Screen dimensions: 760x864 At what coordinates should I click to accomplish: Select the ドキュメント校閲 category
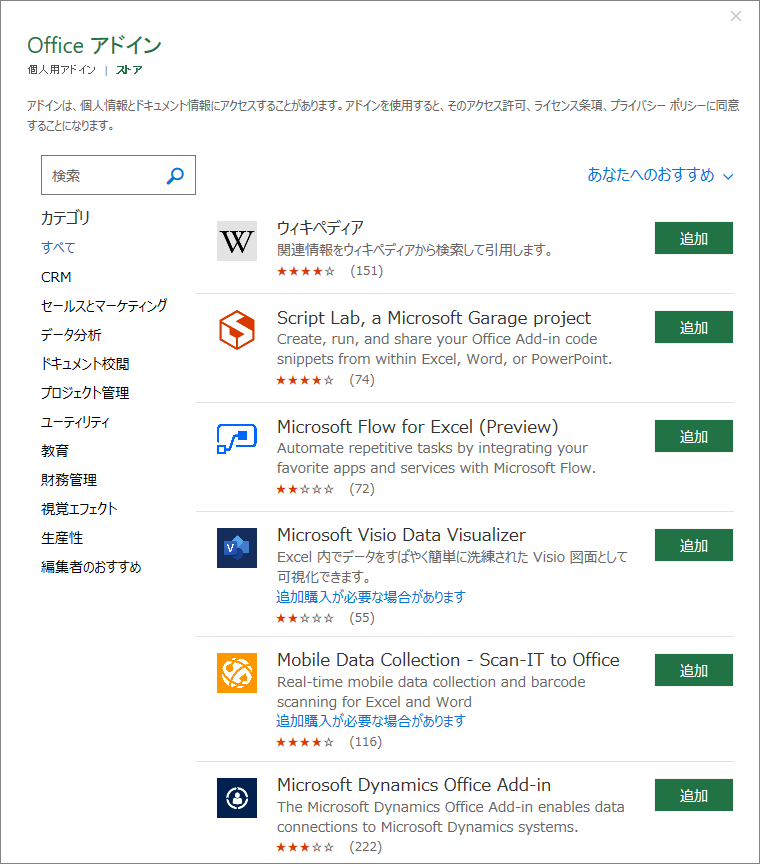pos(85,364)
